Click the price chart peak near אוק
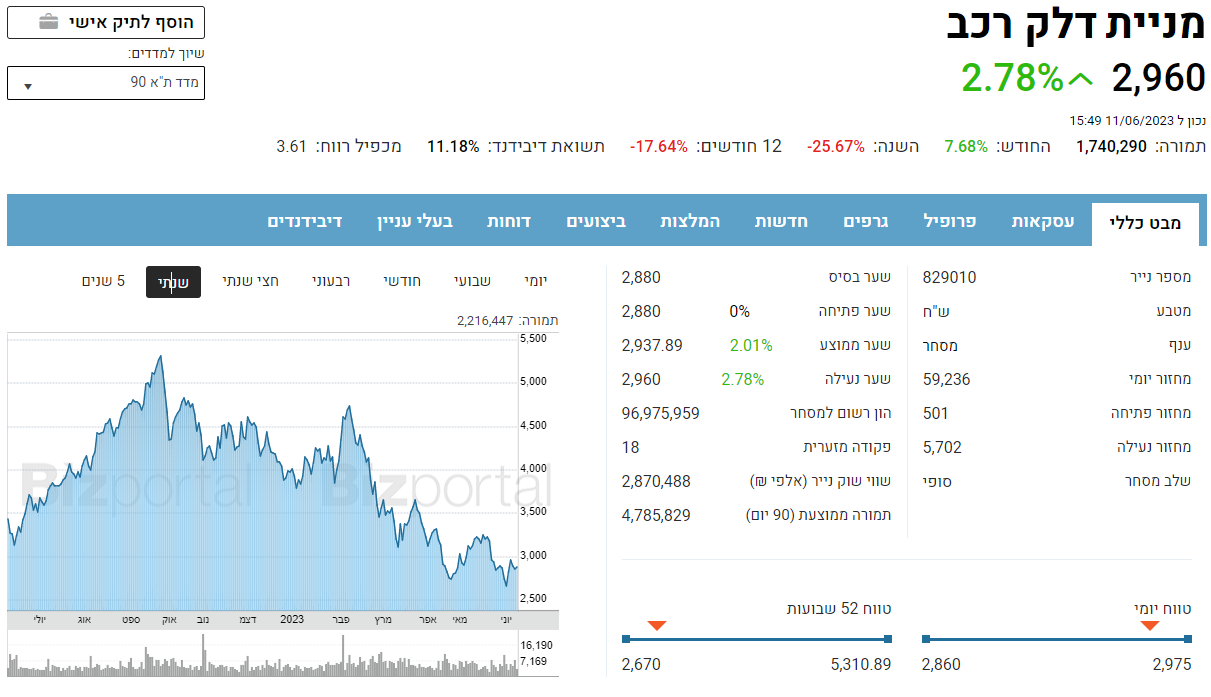 160,356
